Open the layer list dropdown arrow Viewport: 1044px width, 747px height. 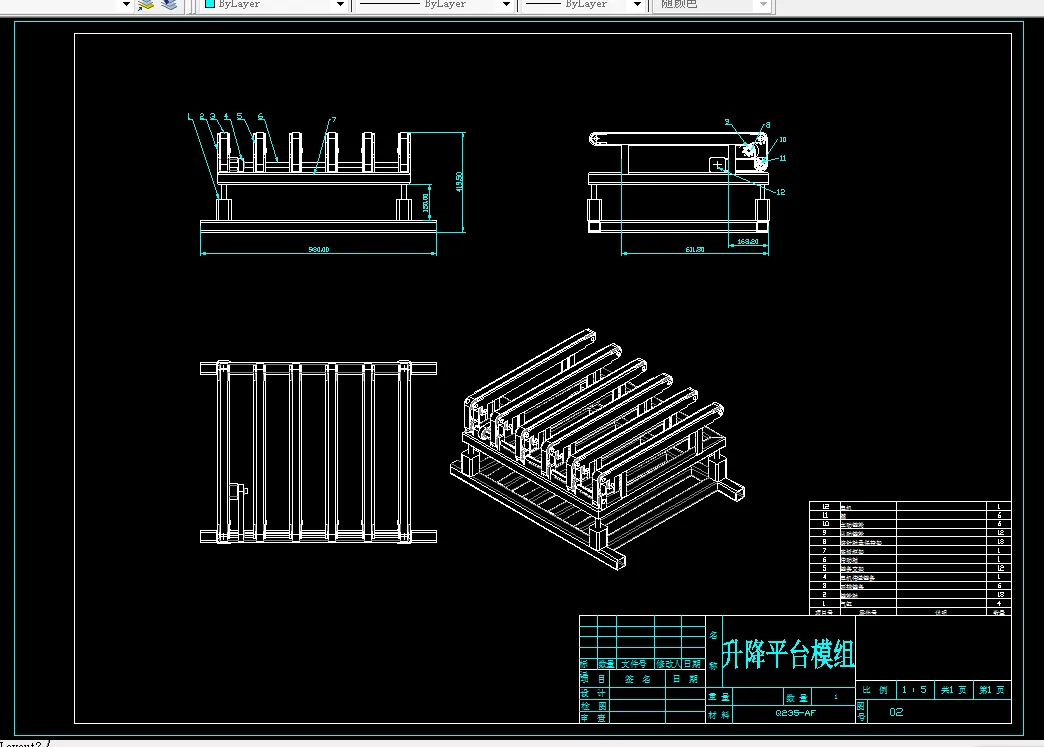(x=126, y=5)
